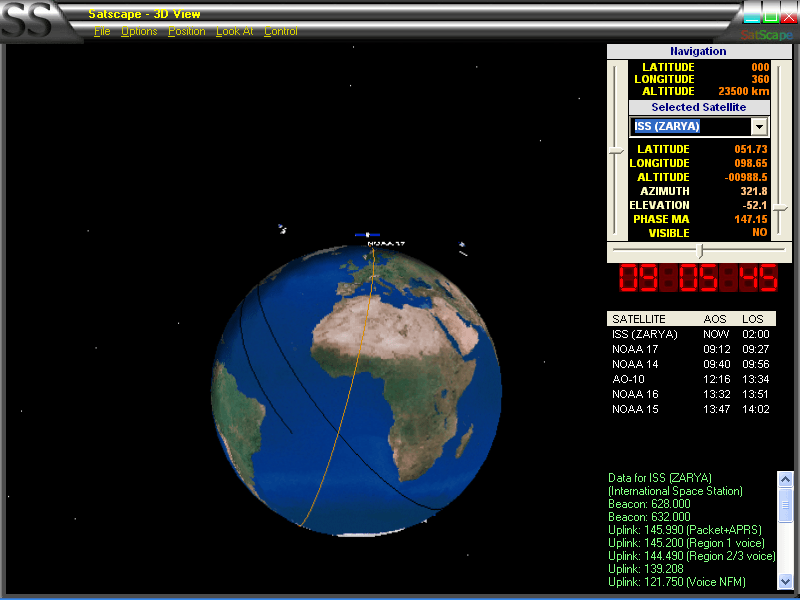The image size is (800, 600).
Task: Open the Look At menu
Action: click(x=235, y=32)
